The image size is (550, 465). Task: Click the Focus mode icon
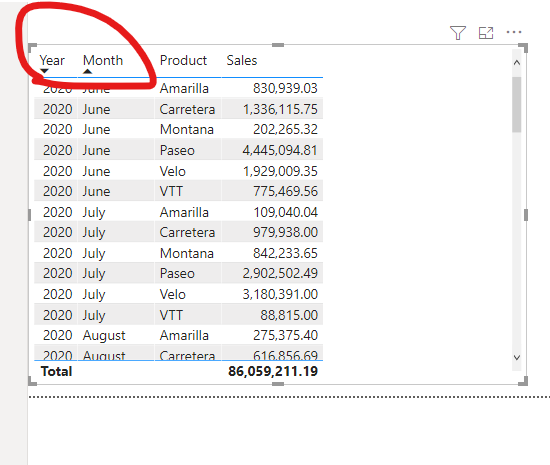tap(486, 33)
